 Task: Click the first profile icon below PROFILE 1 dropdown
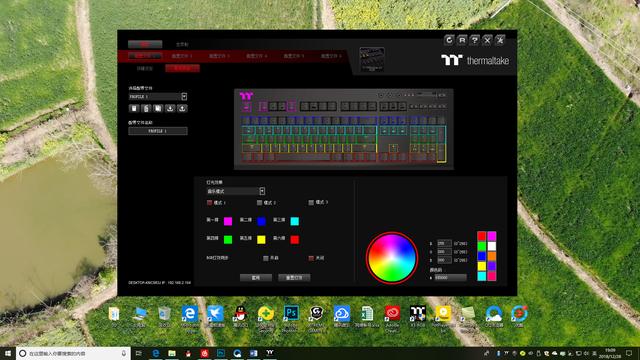[x=134, y=108]
